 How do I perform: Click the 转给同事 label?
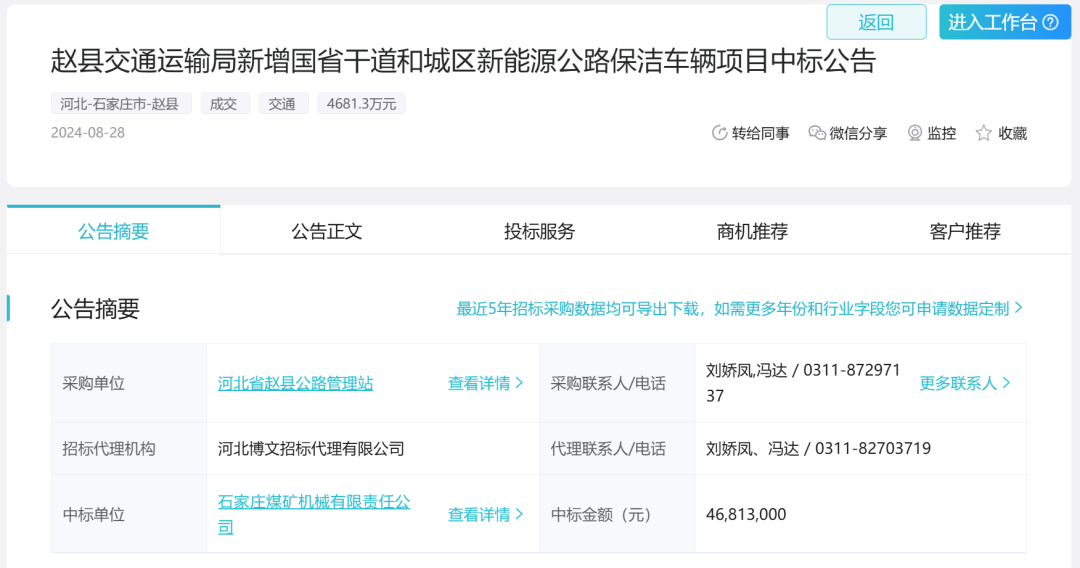[x=760, y=134]
